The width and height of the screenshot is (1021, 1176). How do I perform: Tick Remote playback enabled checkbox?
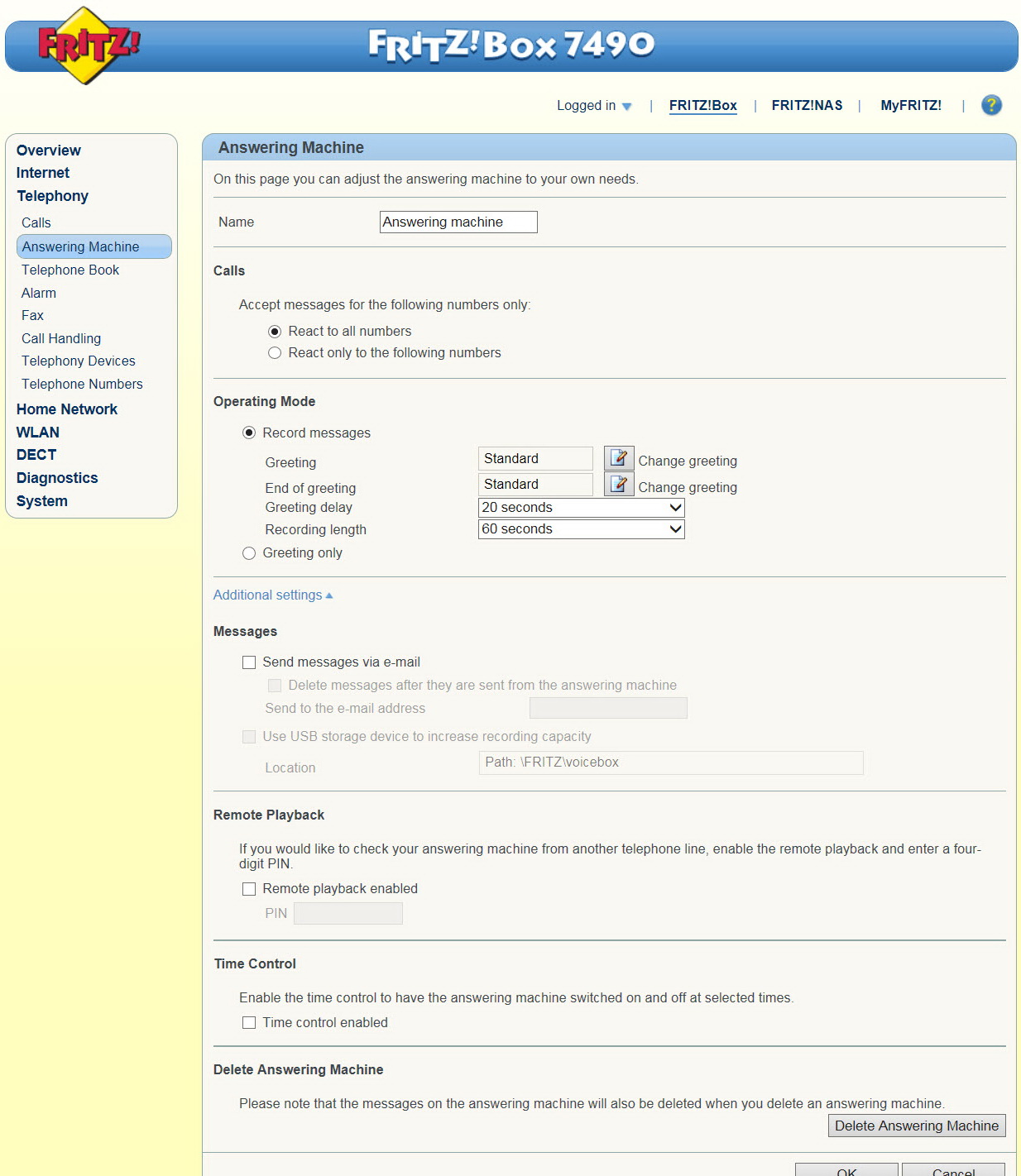coord(249,889)
